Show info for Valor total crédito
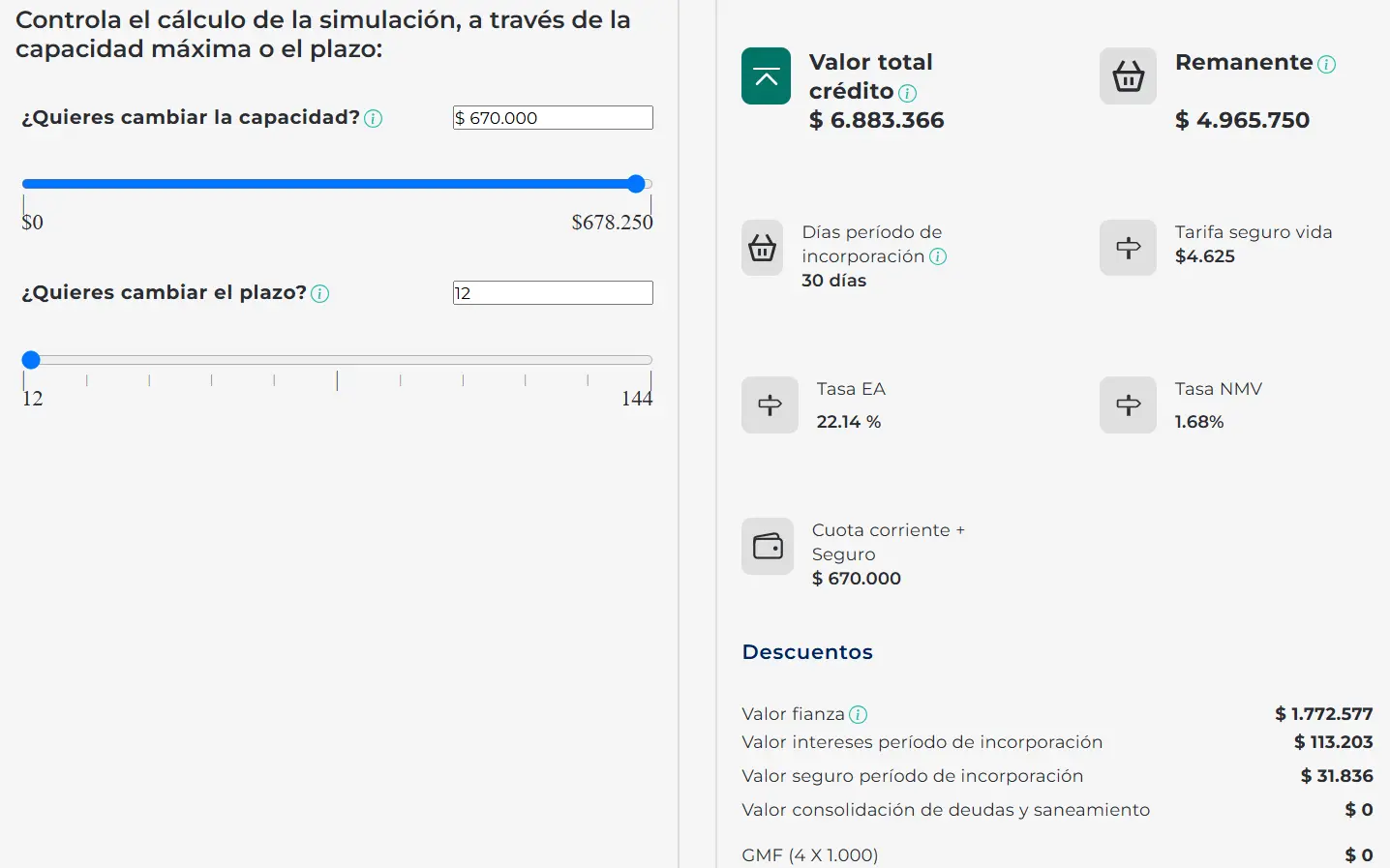The width and height of the screenshot is (1390, 868). click(907, 93)
